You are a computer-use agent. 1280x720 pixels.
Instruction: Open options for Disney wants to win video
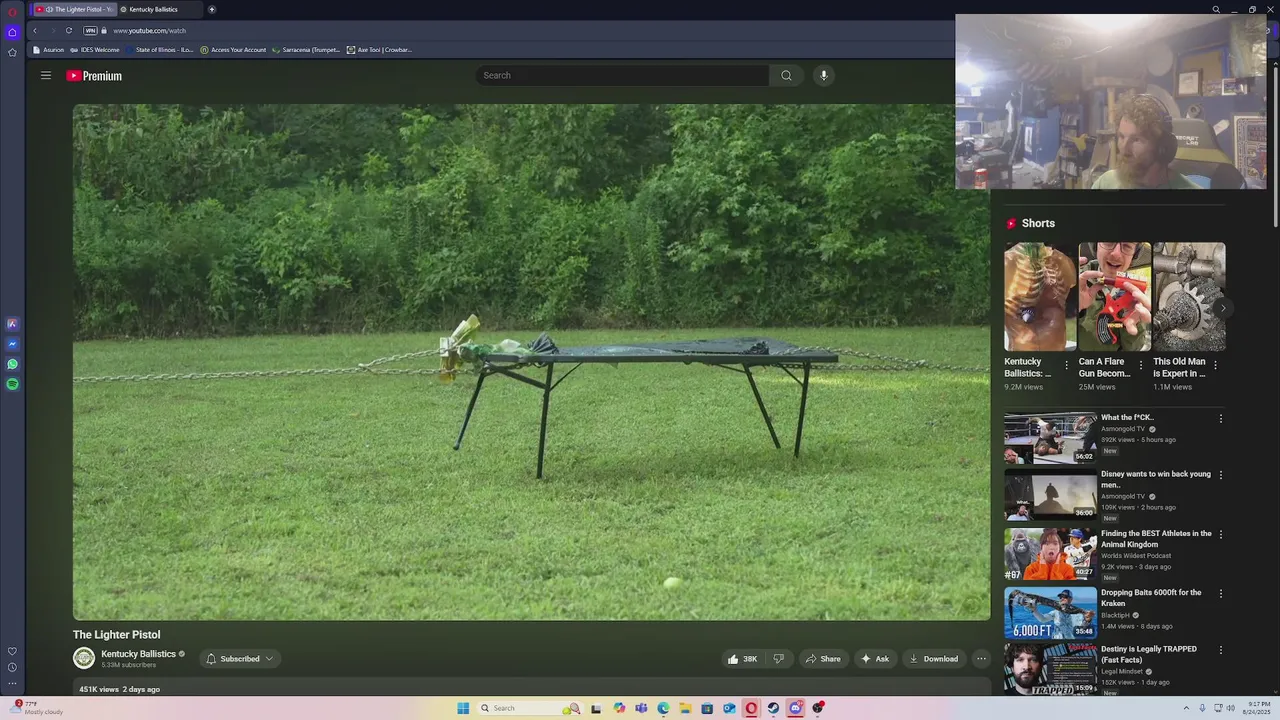(x=1220, y=476)
